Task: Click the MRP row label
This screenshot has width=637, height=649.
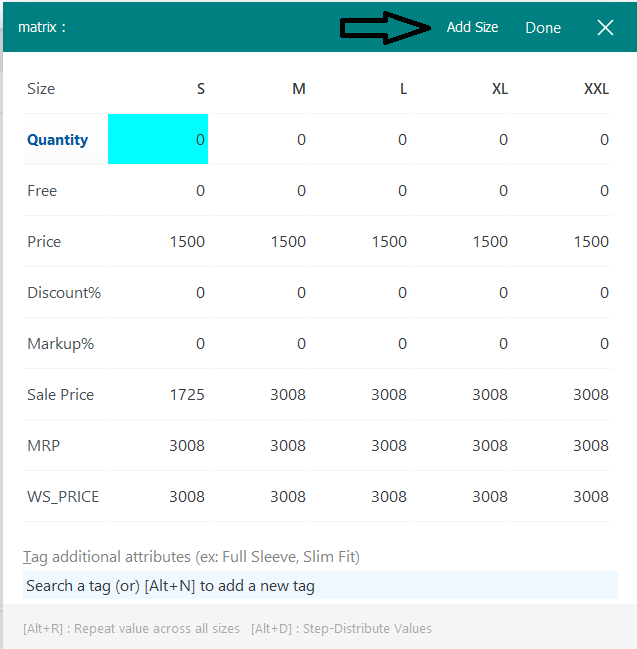Action: tap(43, 445)
